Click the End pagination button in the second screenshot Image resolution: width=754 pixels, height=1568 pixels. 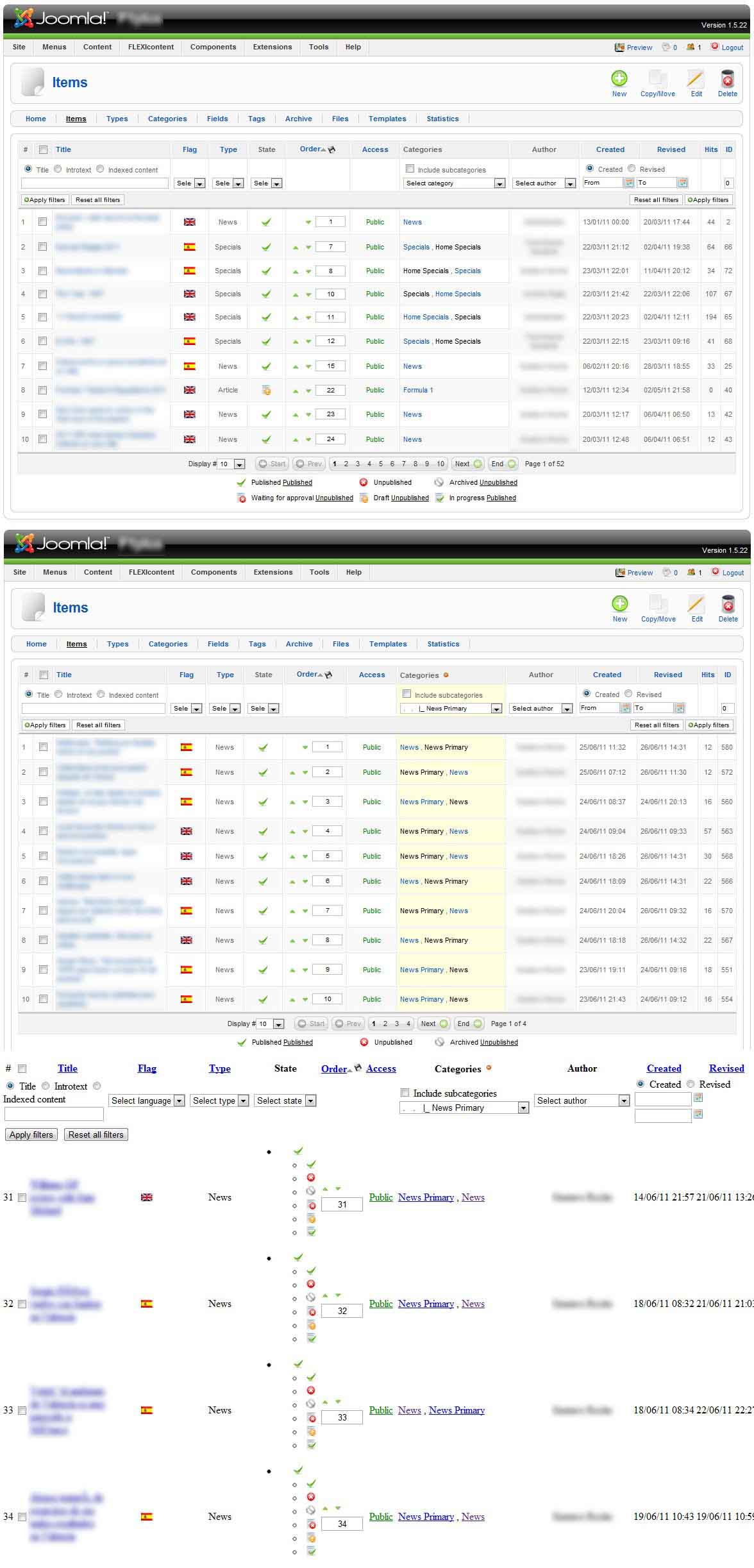pyautogui.click(x=469, y=1024)
